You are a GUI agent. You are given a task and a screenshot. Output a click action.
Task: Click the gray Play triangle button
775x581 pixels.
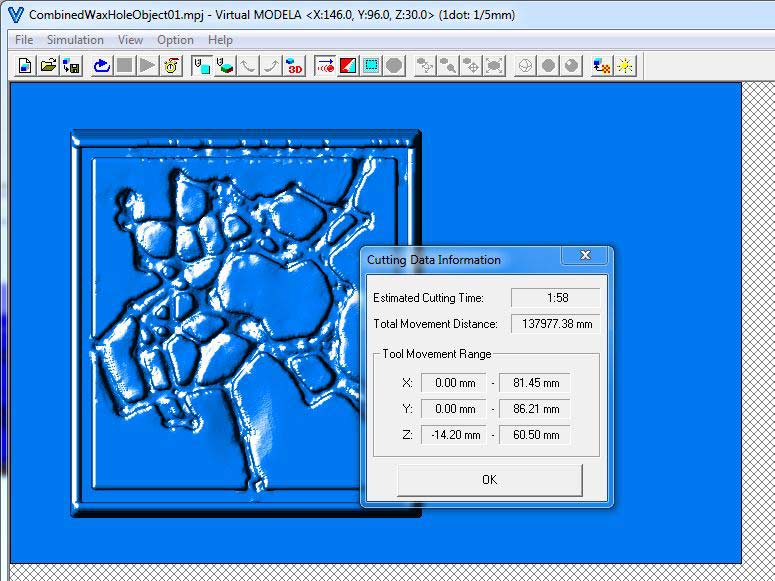[x=147, y=66]
